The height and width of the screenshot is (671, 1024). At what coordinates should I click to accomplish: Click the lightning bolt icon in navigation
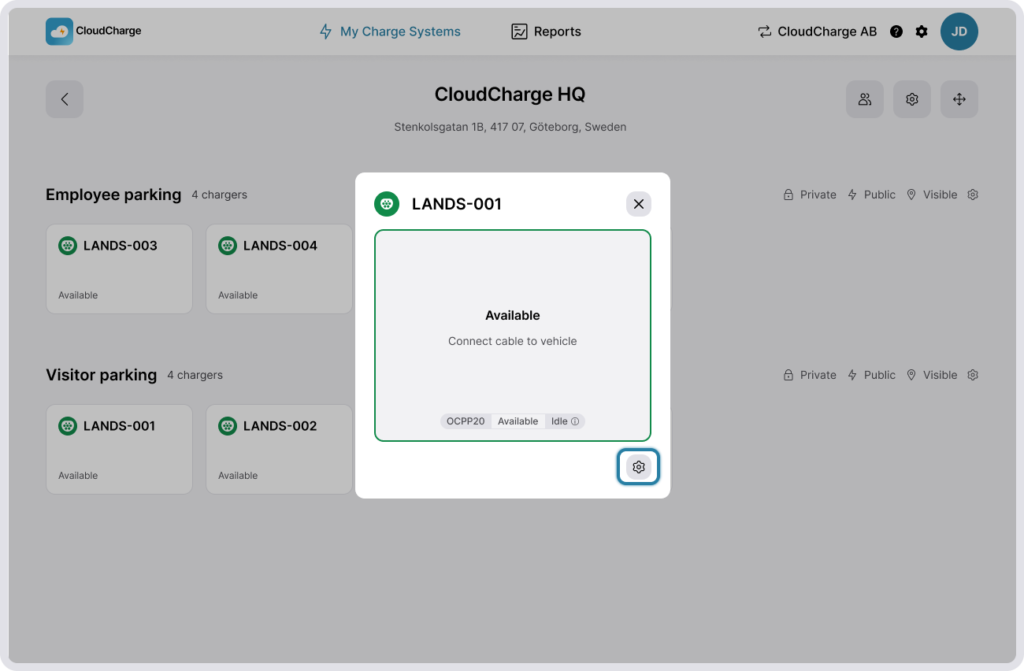pos(325,31)
